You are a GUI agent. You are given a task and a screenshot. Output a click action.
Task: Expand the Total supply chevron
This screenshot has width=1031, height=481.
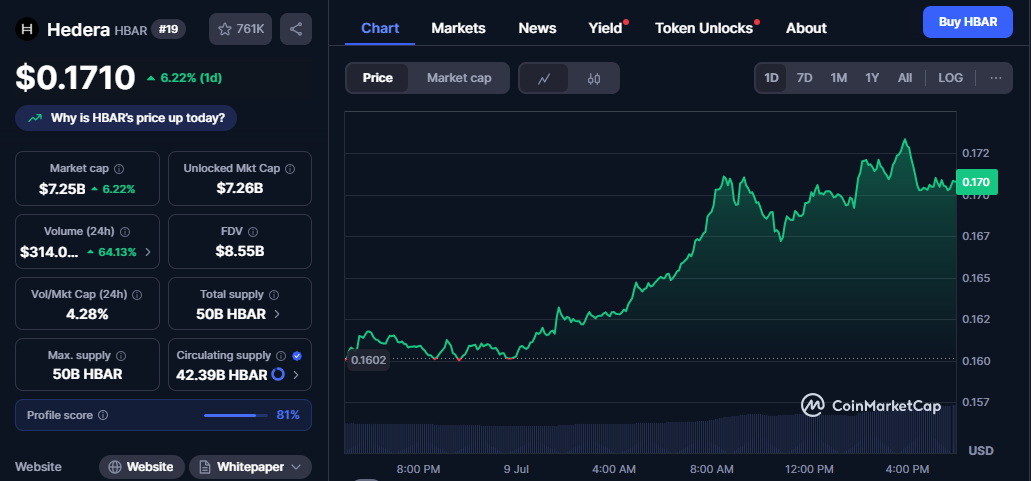coord(277,314)
